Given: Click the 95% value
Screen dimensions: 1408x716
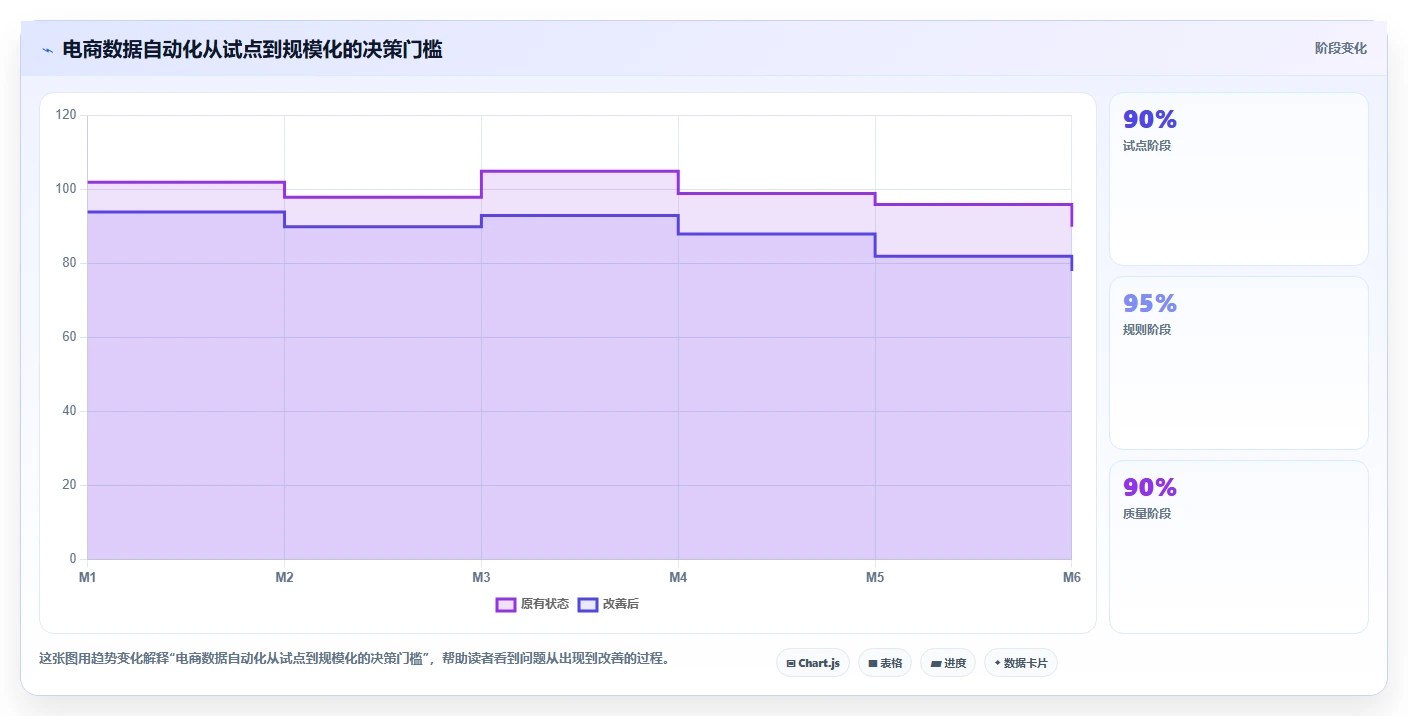Looking at the screenshot, I should click(x=1150, y=303).
